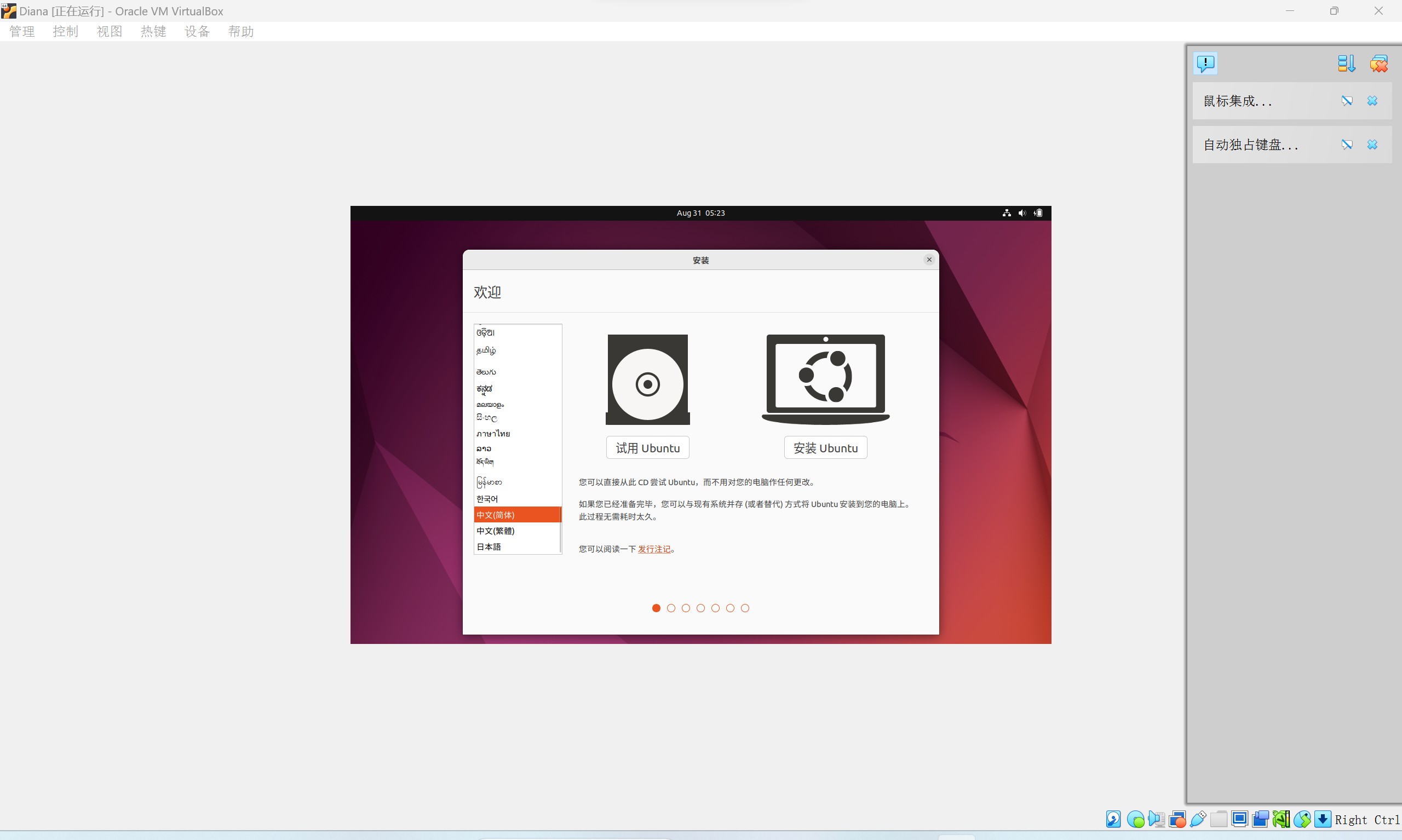Click the green turtle CPU status icon
The height and width of the screenshot is (840, 1402).
(1281, 819)
